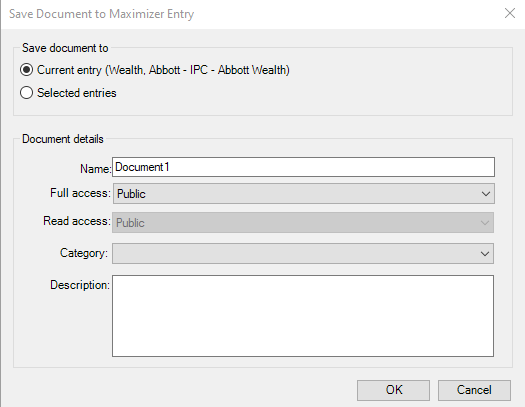Choose the Selected entries radio option
Image resolution: width=525 pixels, height=407 pixels.
point(26,93)
